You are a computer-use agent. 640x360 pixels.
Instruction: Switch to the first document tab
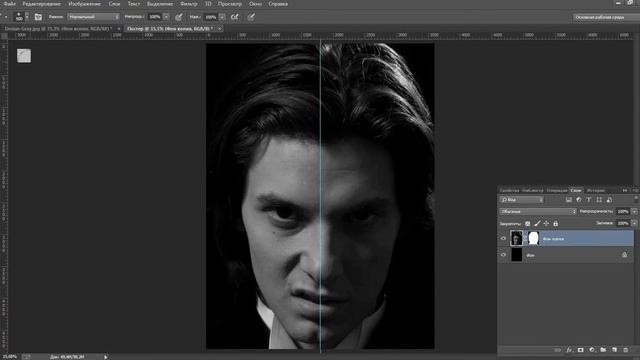tap(58, 29)
